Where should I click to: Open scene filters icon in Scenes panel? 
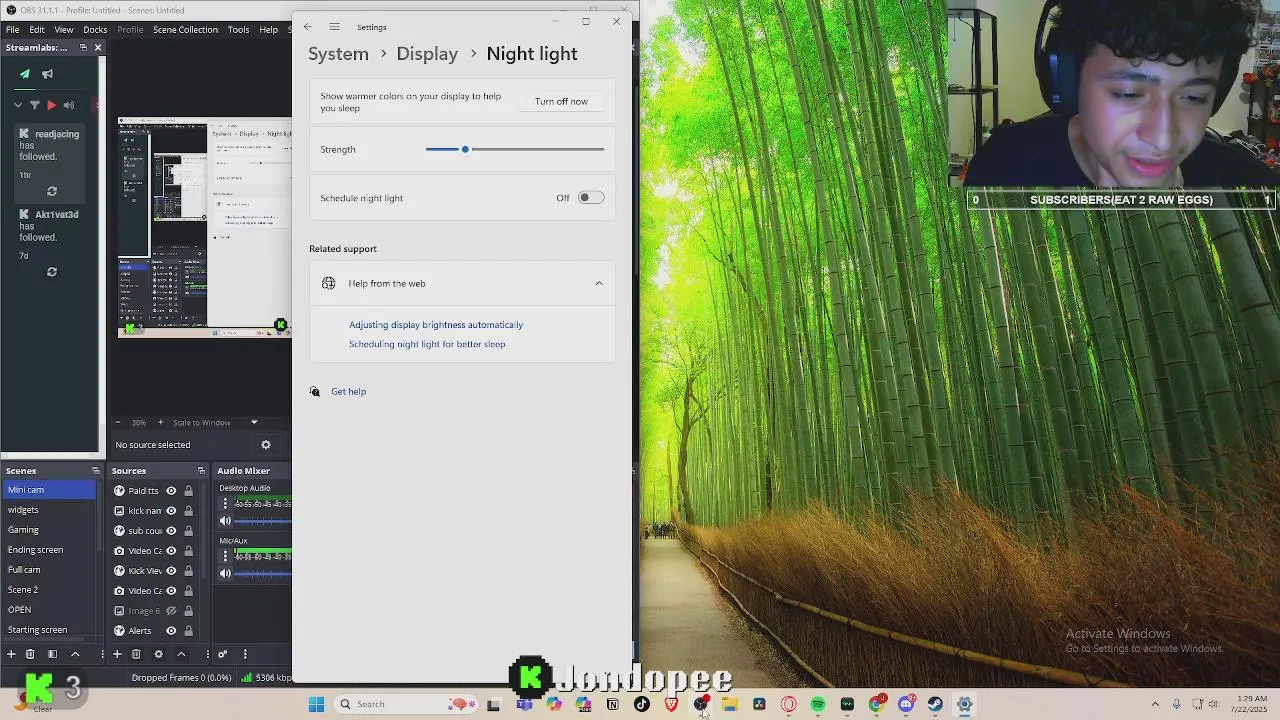click(x=52, y=654)
